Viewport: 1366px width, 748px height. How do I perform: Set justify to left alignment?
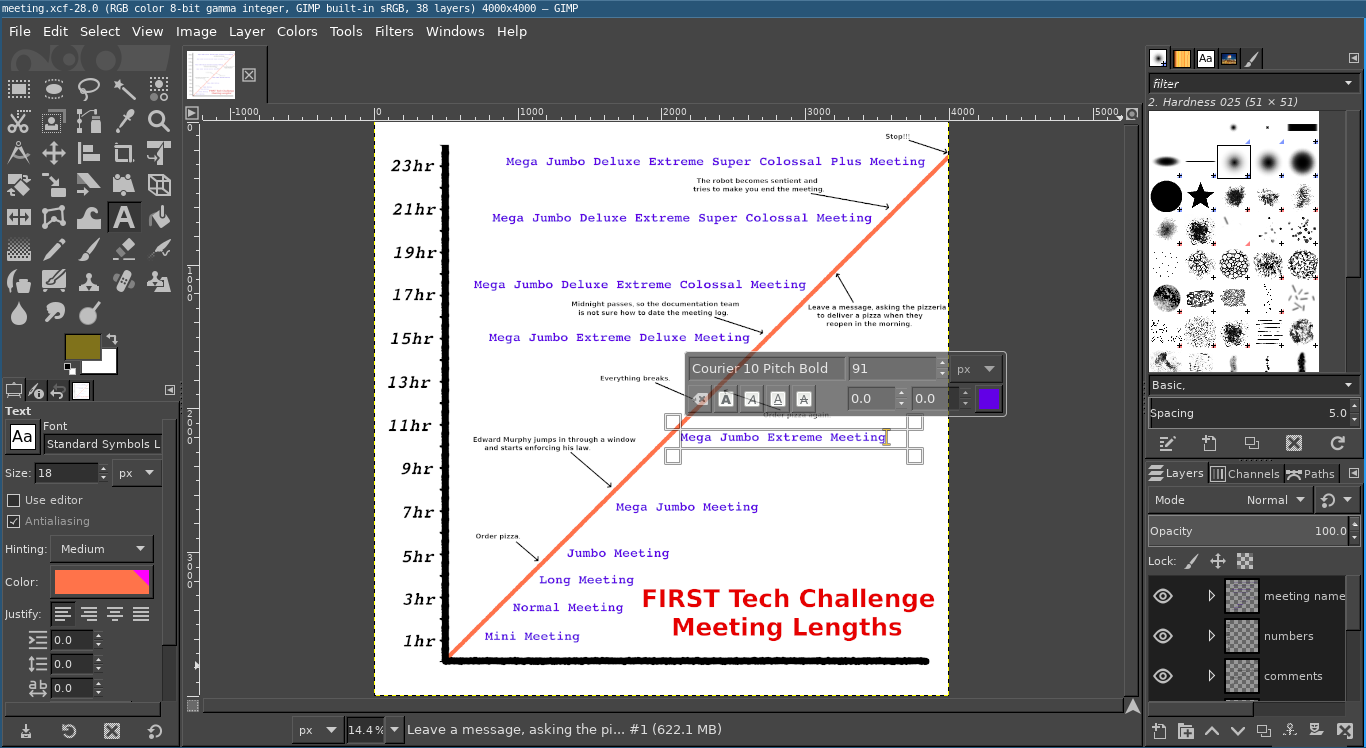(x=63, y=614)
